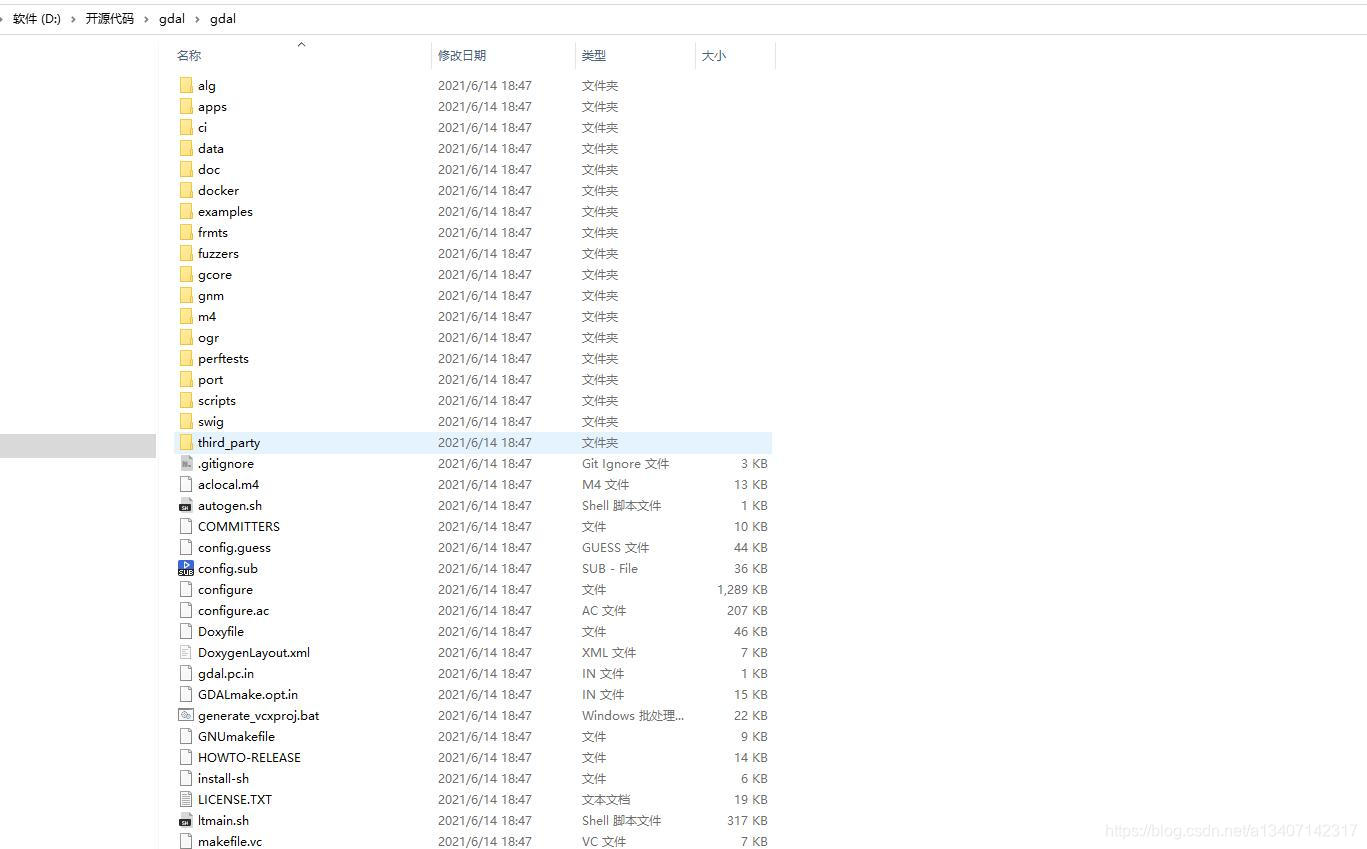Select the COMMITTERS file name
Viewport: 1367px width, 849px height.
[239, 527]
